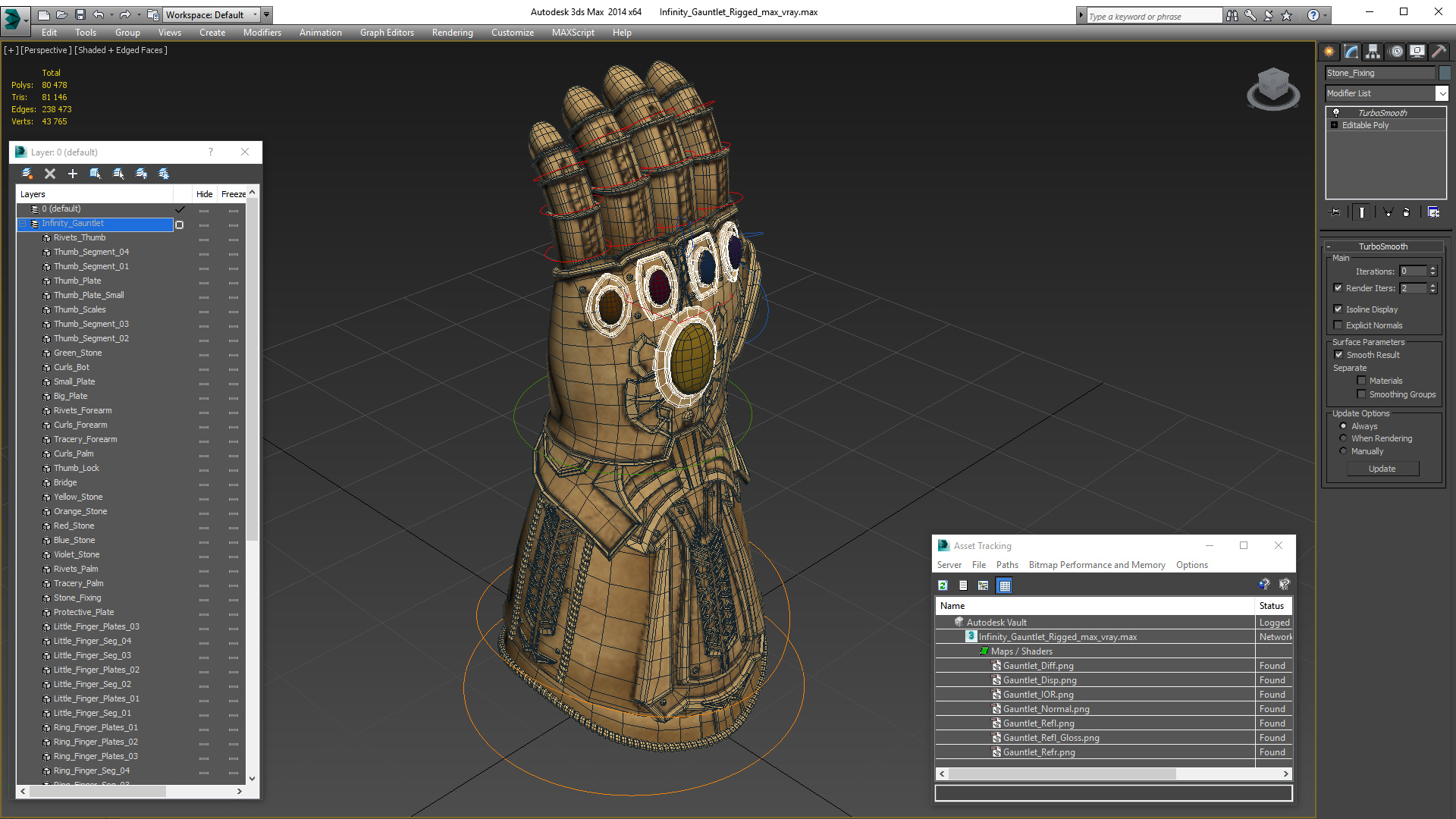Open the Help menu dropdown arrow beside question mark
Screen dimensions: 1456x819
pyautogui.click(x=1326, y=15)
